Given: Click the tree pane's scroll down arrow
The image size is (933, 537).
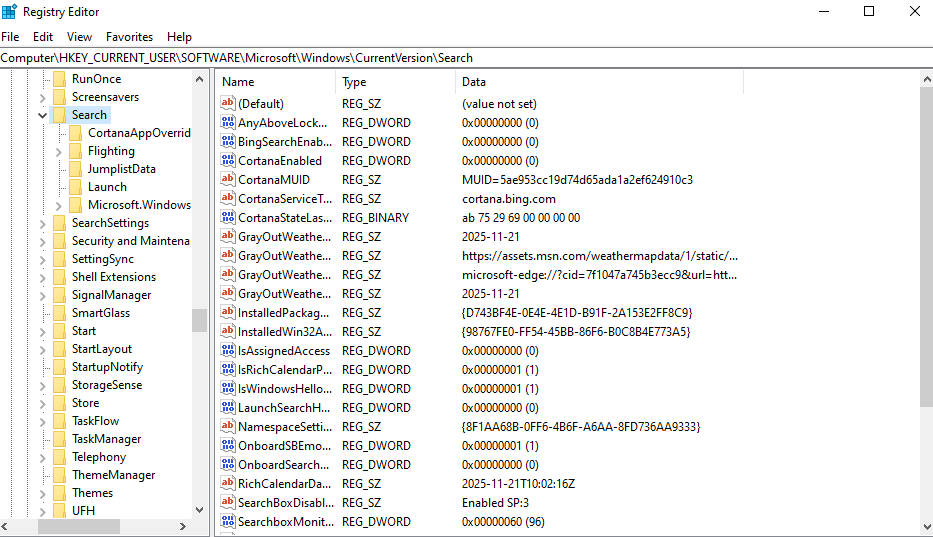Looking at the screenshot, I should 199,510.
